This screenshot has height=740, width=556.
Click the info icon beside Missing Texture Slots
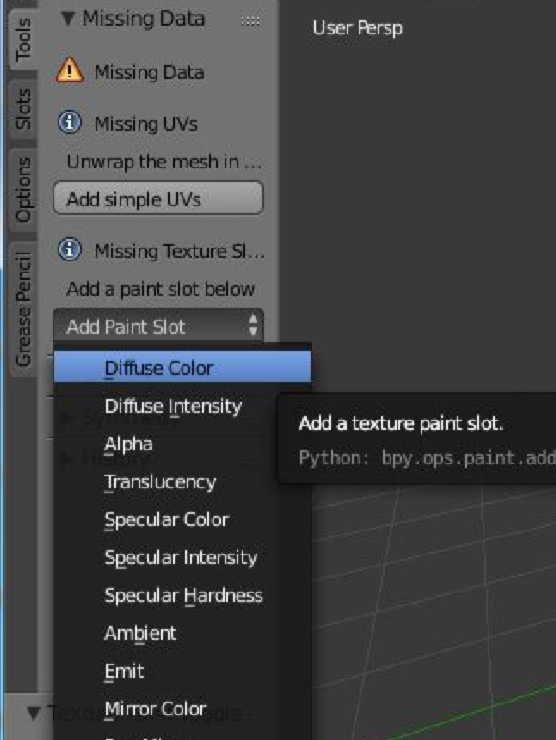point(70,250)
